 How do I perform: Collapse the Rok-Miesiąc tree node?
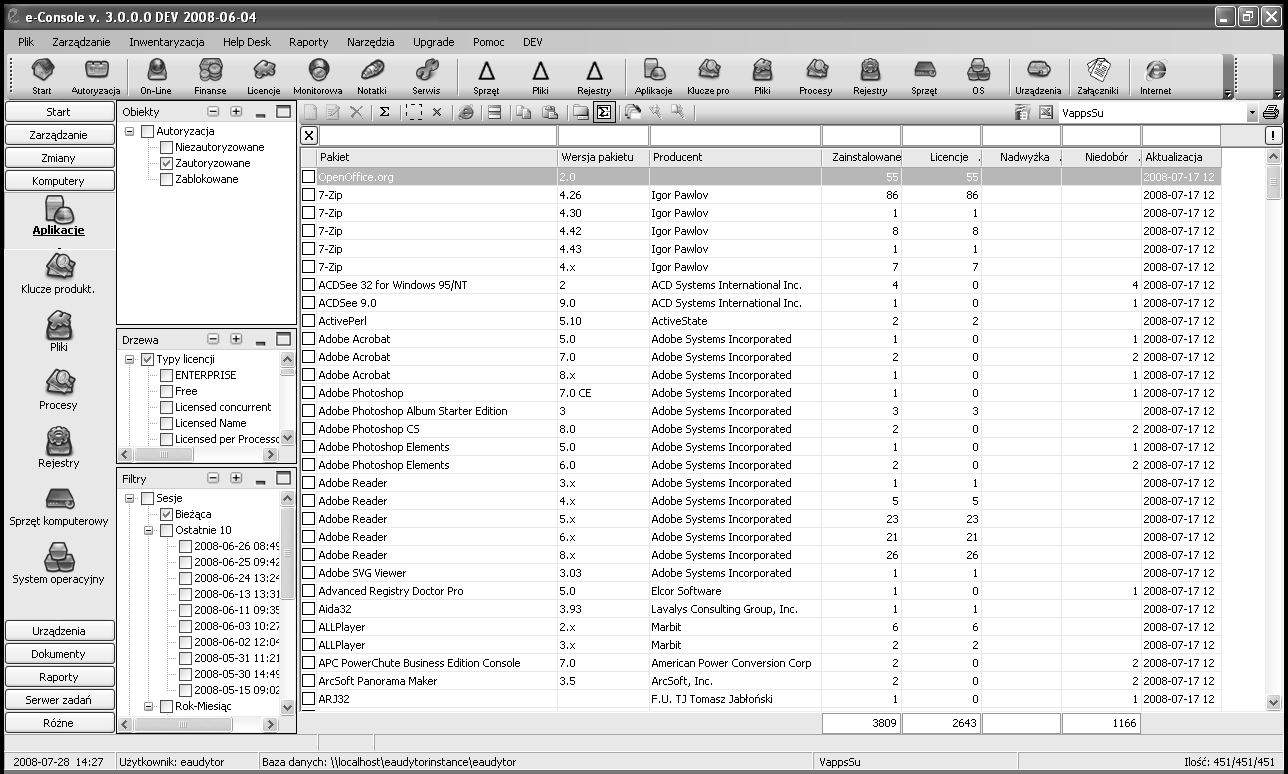point(149,706)
